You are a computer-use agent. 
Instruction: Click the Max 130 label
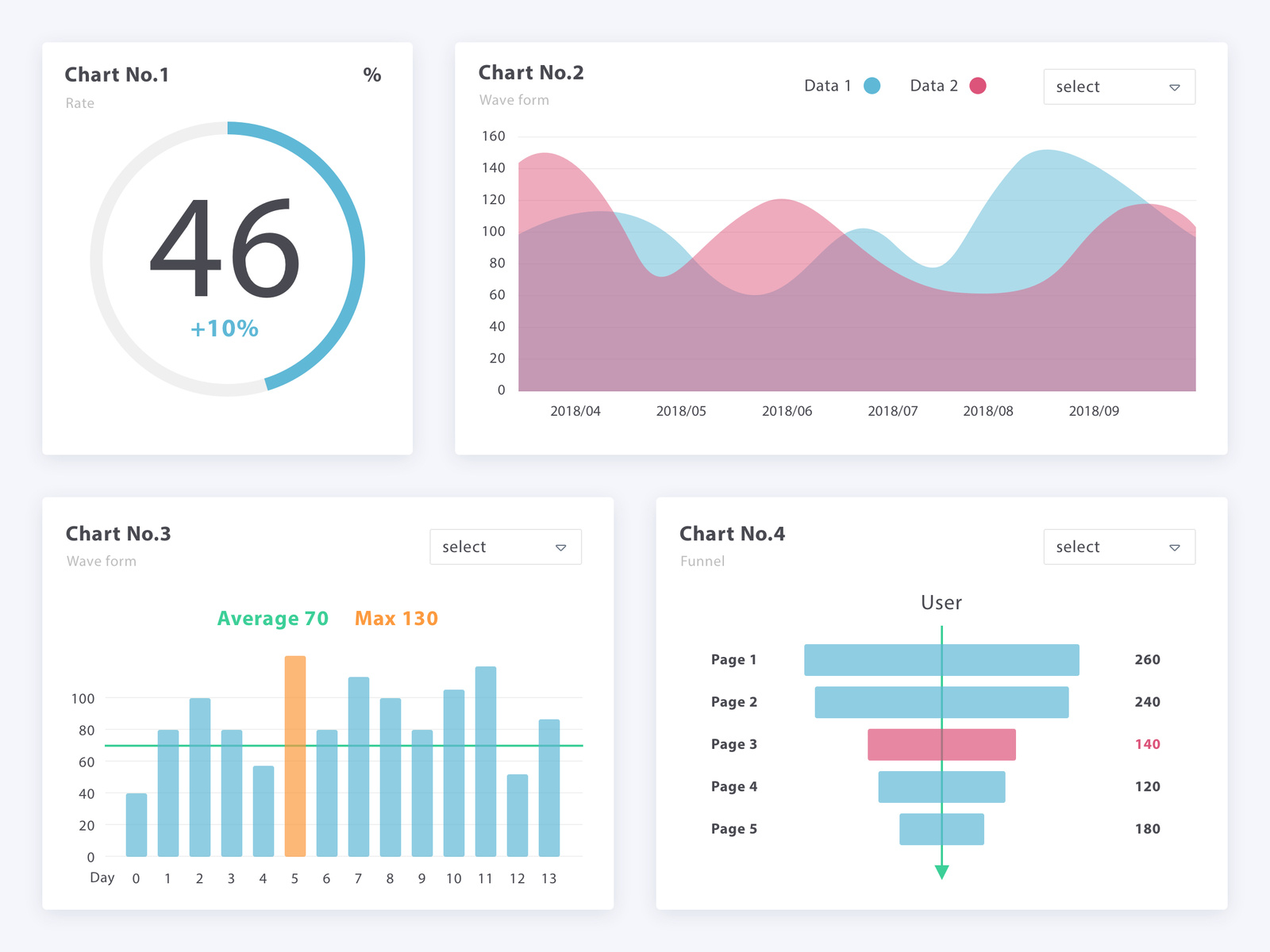[x=396, y=618]
